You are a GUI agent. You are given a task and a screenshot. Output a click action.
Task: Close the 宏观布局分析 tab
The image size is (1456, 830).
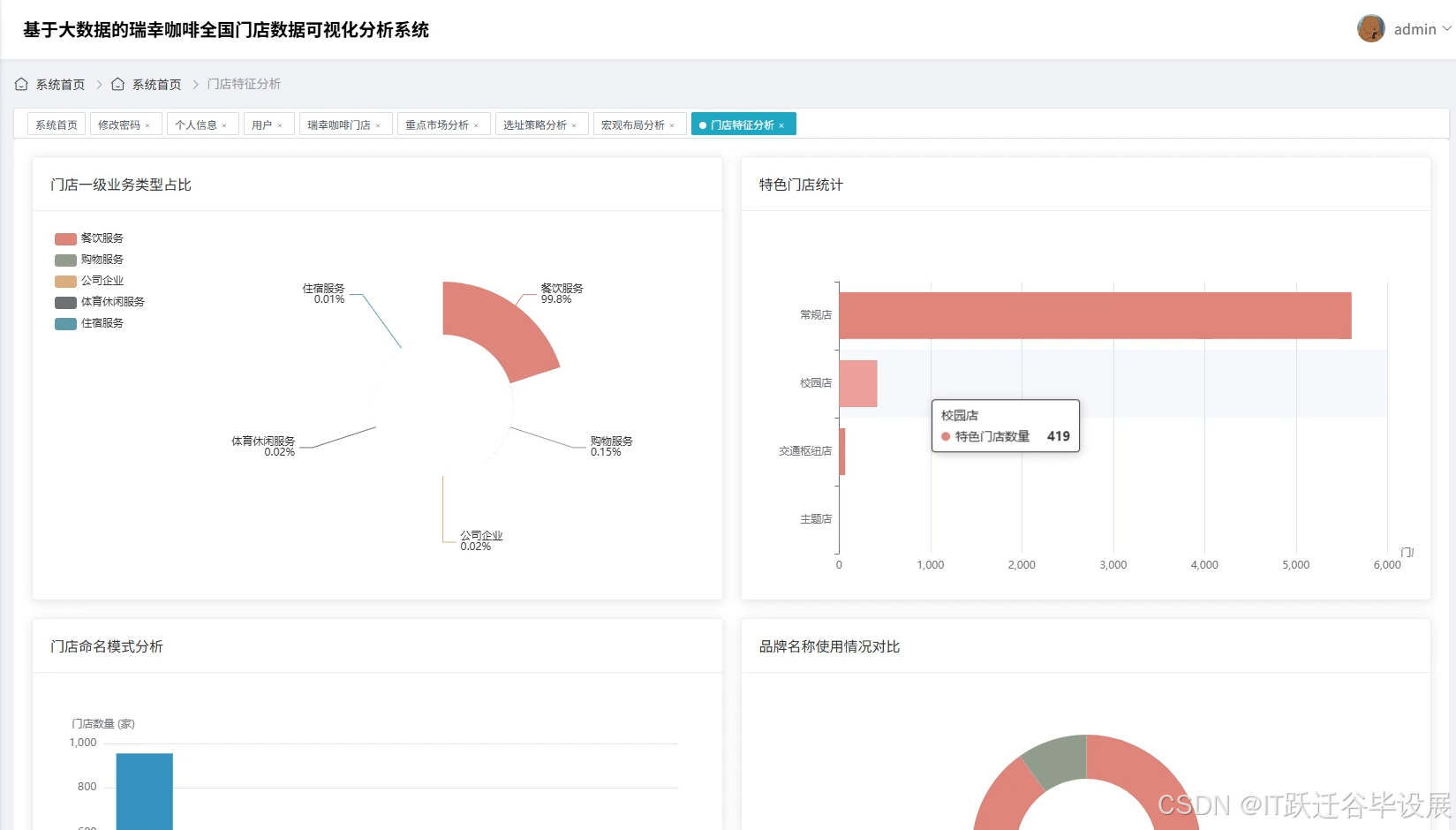672,125
